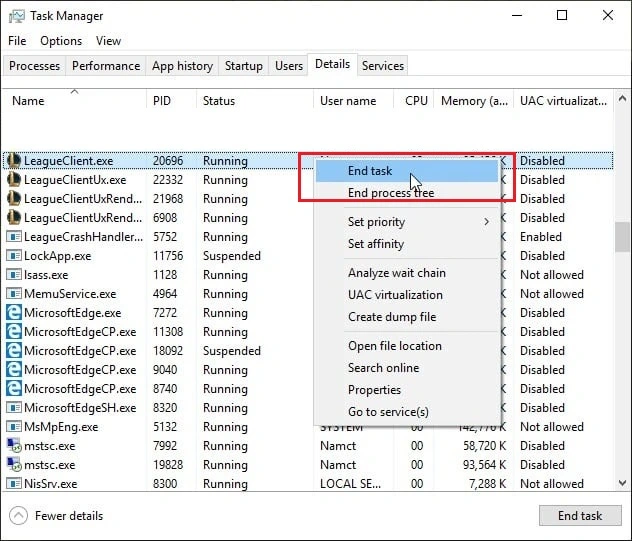Screen dimensions: 632x541
Task: Open the File menu
Action: tap(17, 41)
